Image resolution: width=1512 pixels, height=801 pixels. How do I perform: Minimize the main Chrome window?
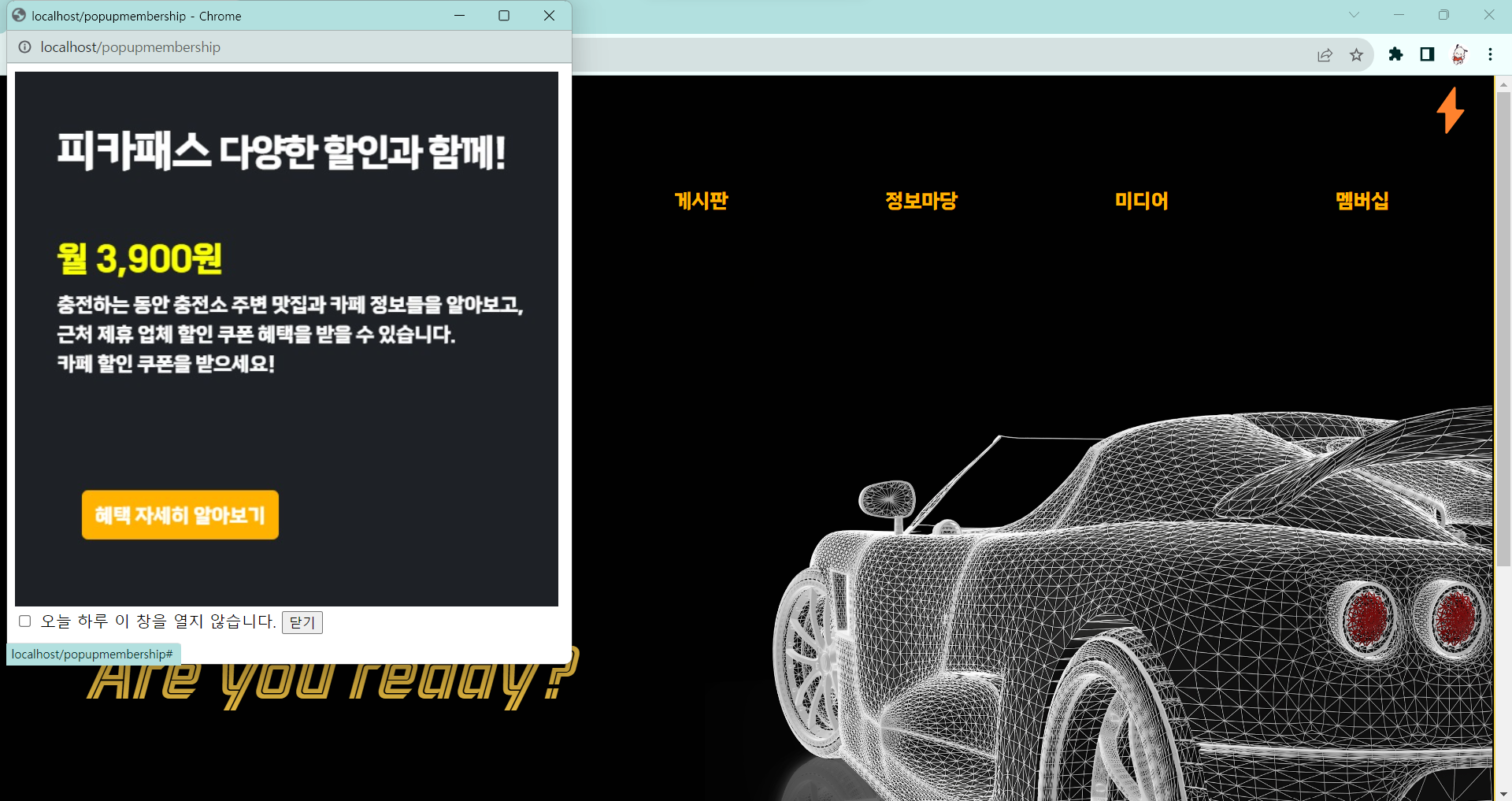pyautogui.click(x=1399, y=15)
